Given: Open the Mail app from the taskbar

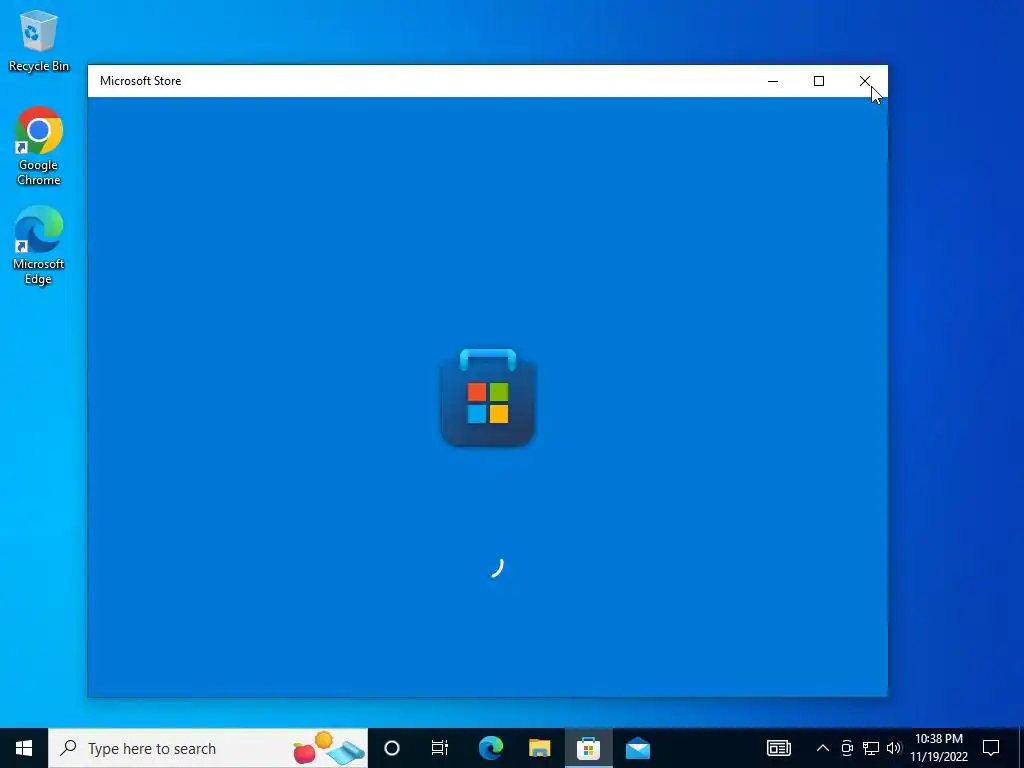Looking at the screenshot, I should click(x=637, y=748).
